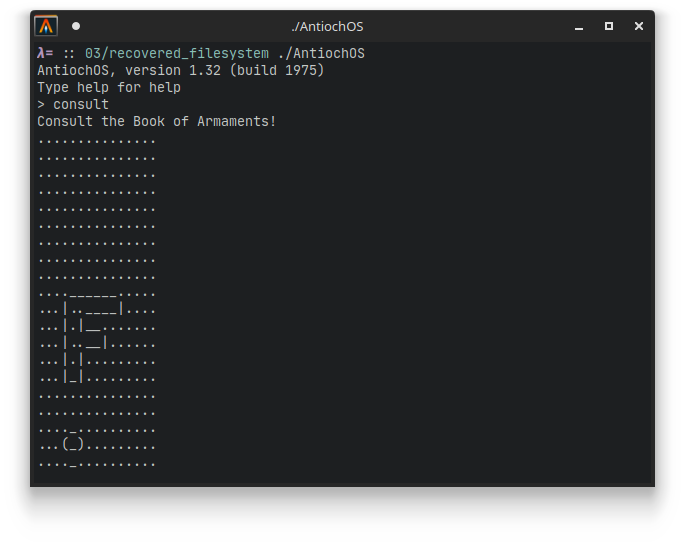Click the '>' prompt character before consult

click(x=41, y=104)
